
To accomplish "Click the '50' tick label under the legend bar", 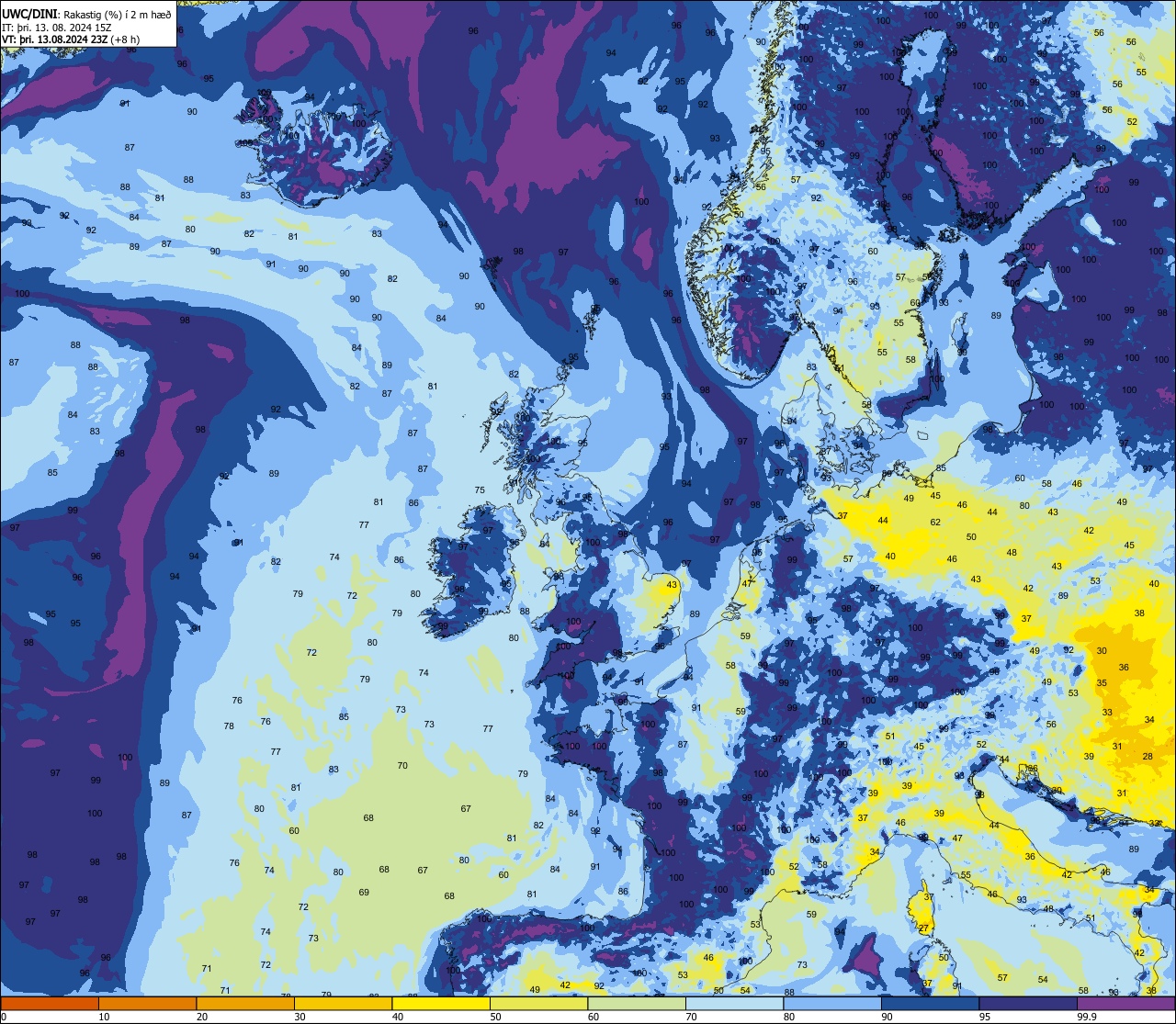I will [x=495, y=1017].
